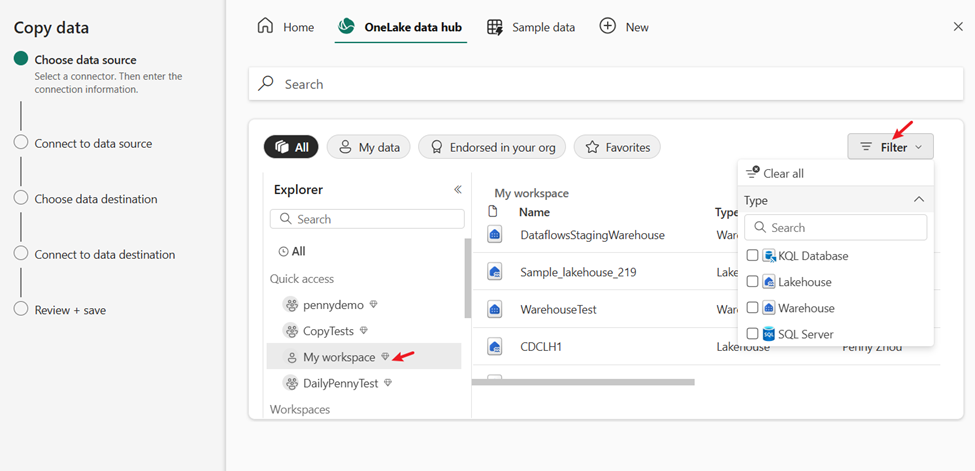This screenshot has width=975, height=471.
Task: Select WarehouseTest item
Action: click(558, 309)
